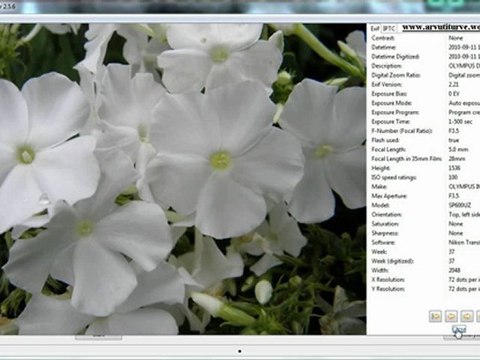Select the Width label
480x360 pixels.
point(380,270)
